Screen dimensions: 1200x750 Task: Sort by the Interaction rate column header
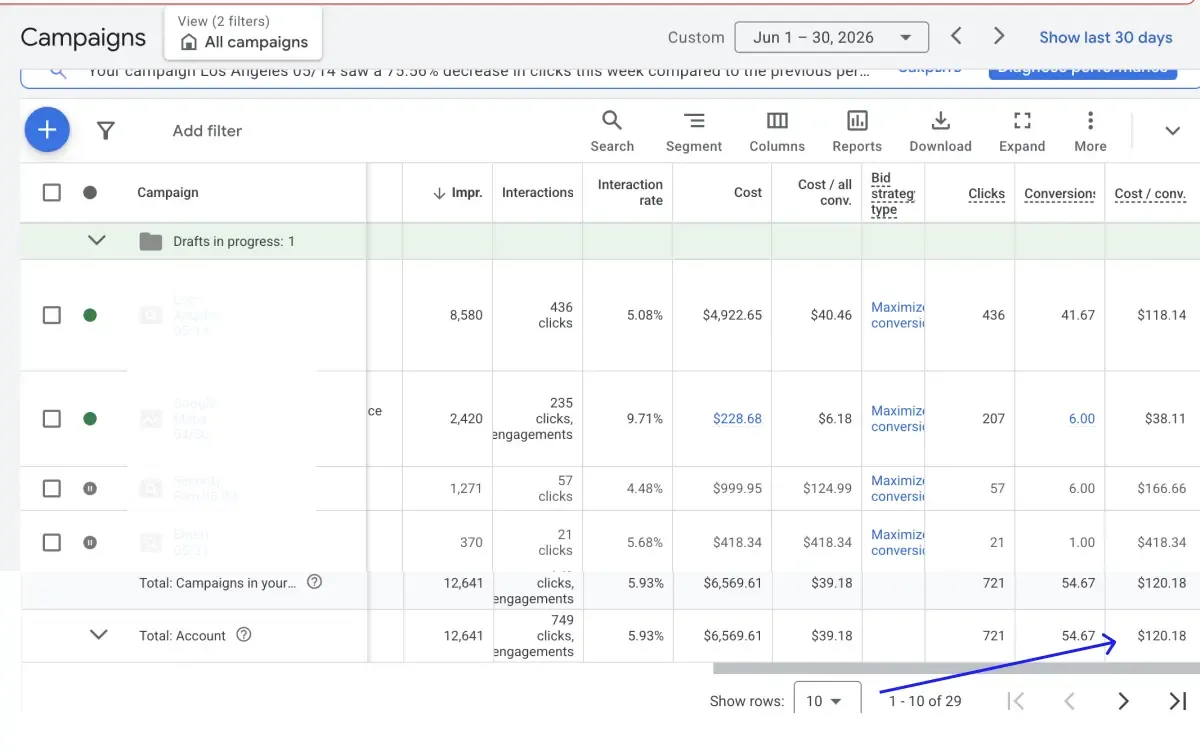[630, 193]
